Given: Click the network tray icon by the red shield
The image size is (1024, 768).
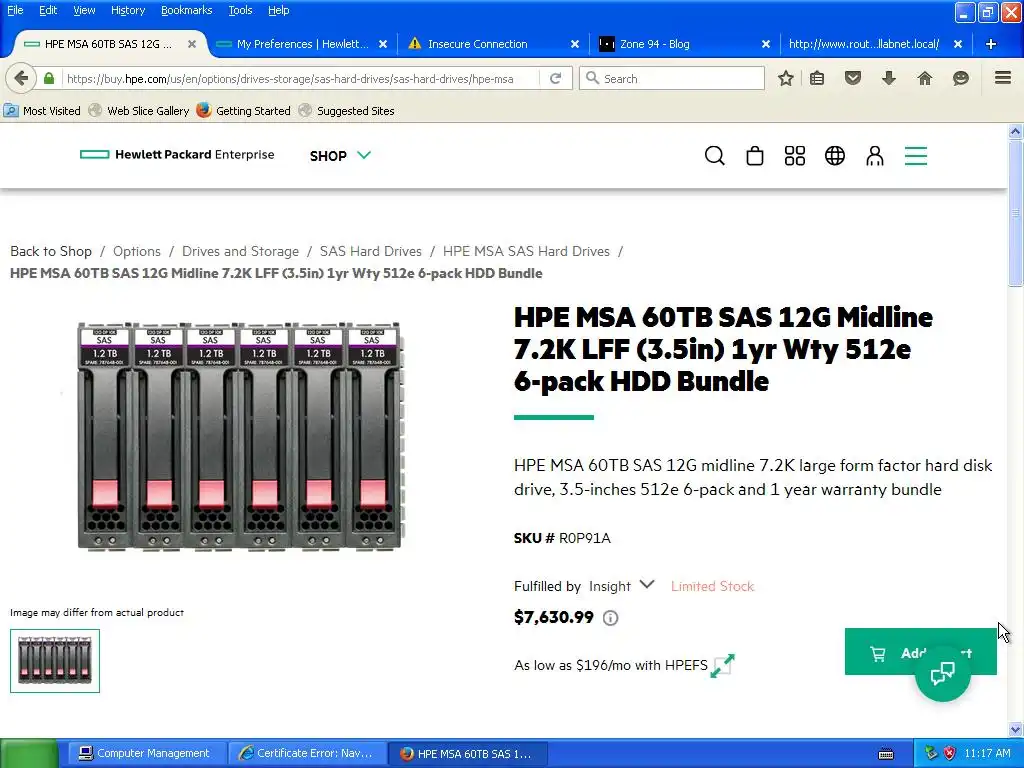Looking at the screenshot, I should (931, 753).
